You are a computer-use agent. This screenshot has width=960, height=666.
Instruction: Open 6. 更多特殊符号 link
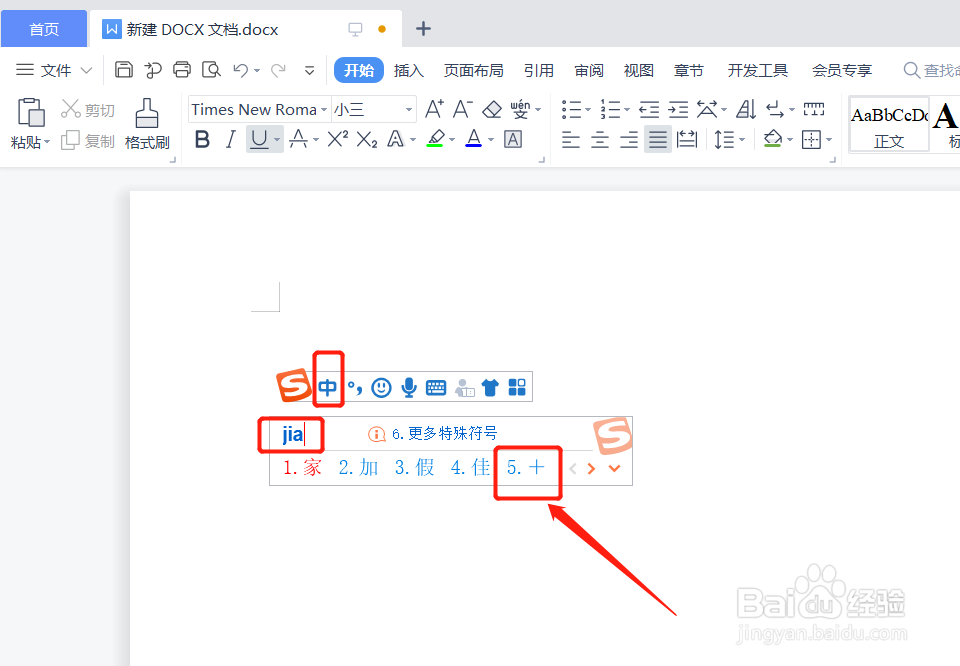[x=444, y=433]
